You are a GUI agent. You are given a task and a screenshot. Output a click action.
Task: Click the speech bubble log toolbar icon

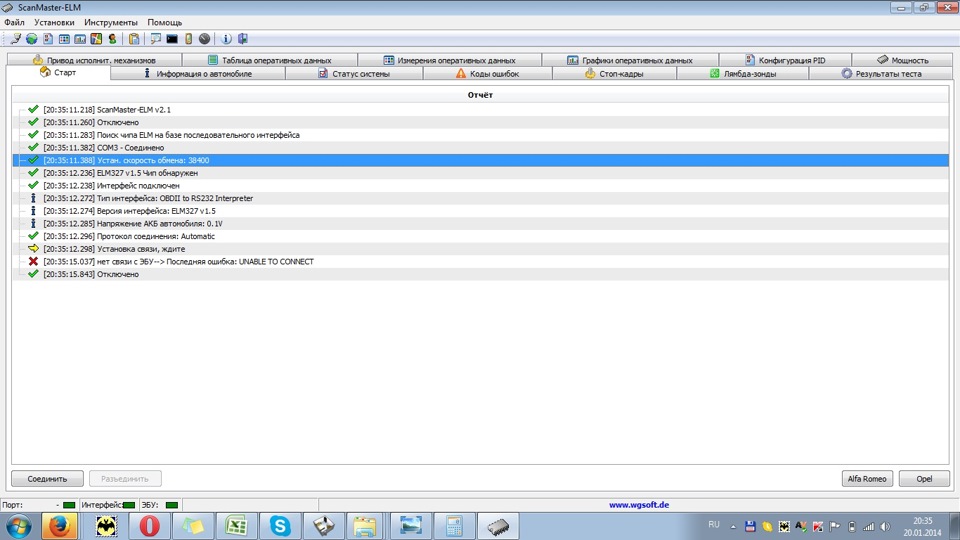pos(156,39)
